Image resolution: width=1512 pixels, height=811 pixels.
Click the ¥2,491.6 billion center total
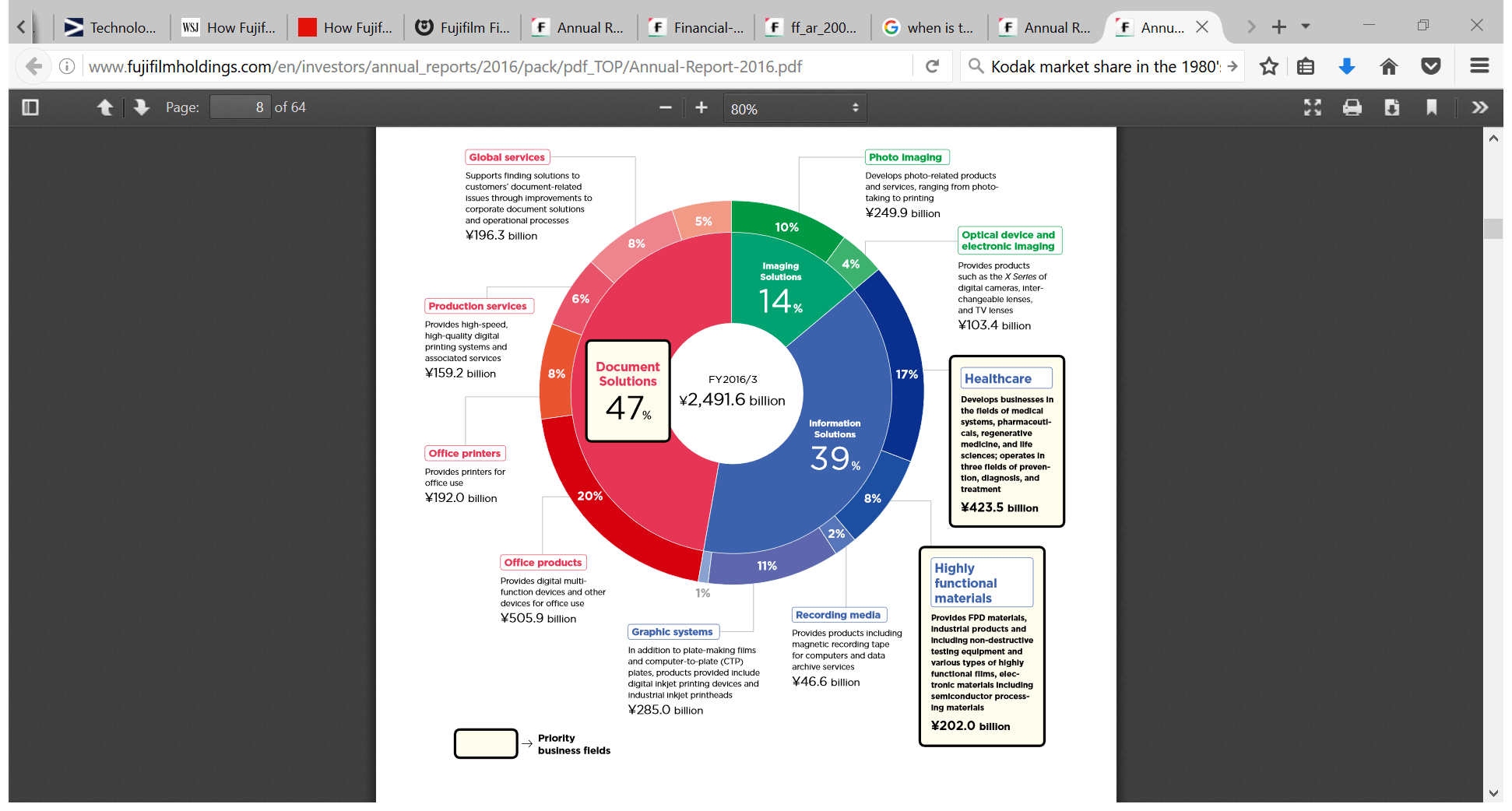pyautogui.click(x=732, y=399)
